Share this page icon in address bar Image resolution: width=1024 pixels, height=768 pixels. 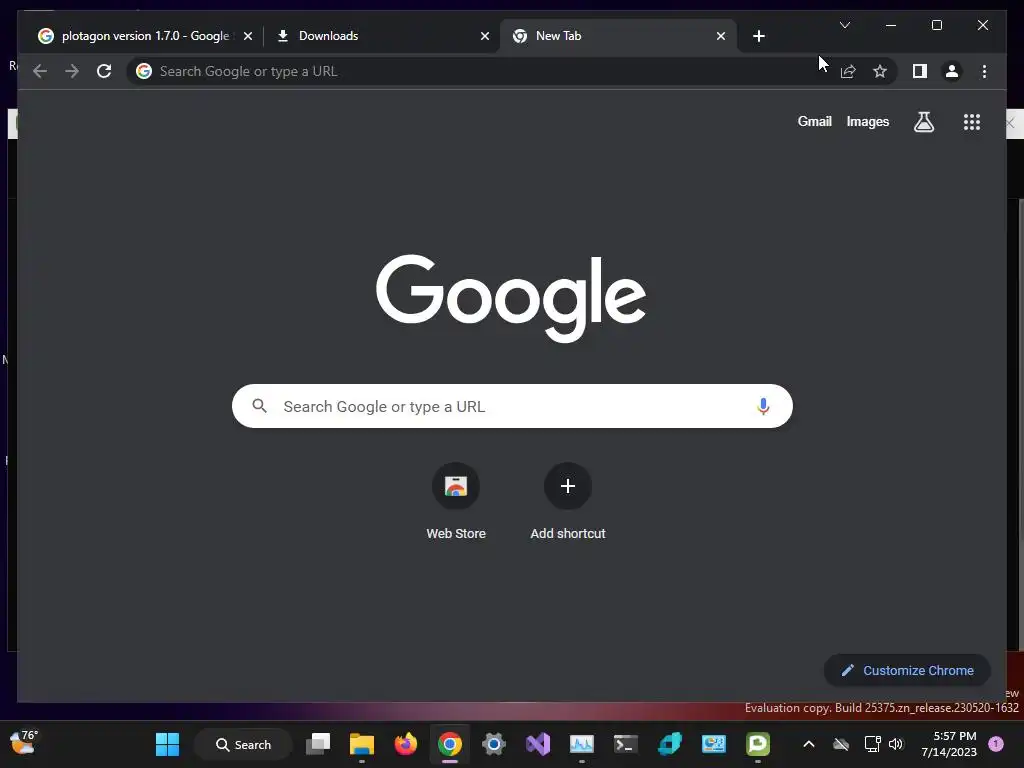(x=848, y=71)
